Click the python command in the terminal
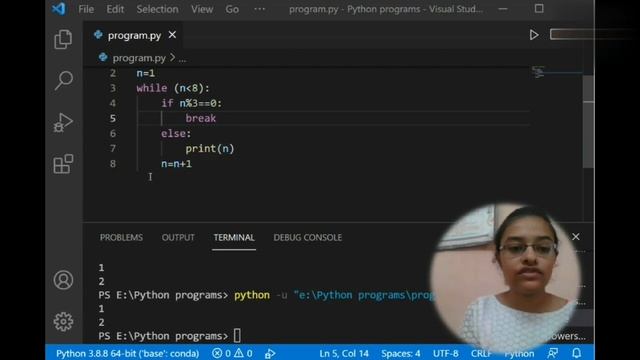This screenshot has height=360, width=640. (252, 295)
